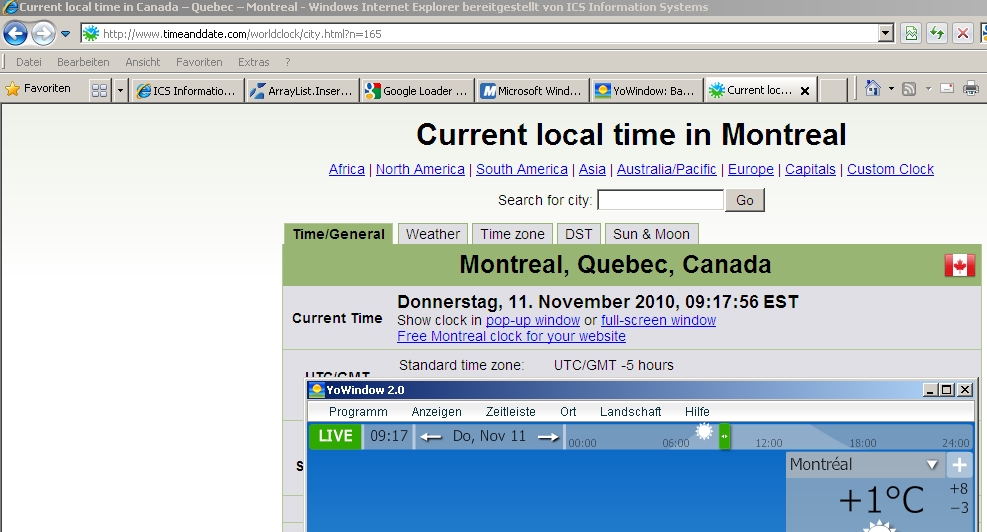Open the Capitals link
987x532 pixels.
coord(810,169)
